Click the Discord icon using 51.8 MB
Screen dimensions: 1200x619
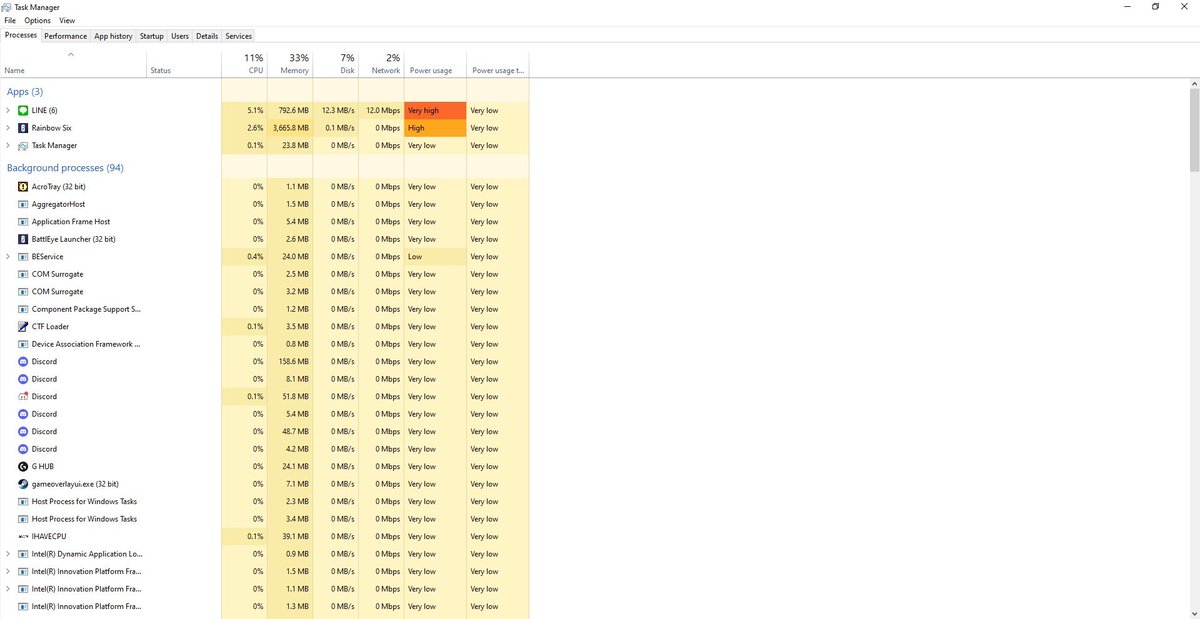pos(23,397)
